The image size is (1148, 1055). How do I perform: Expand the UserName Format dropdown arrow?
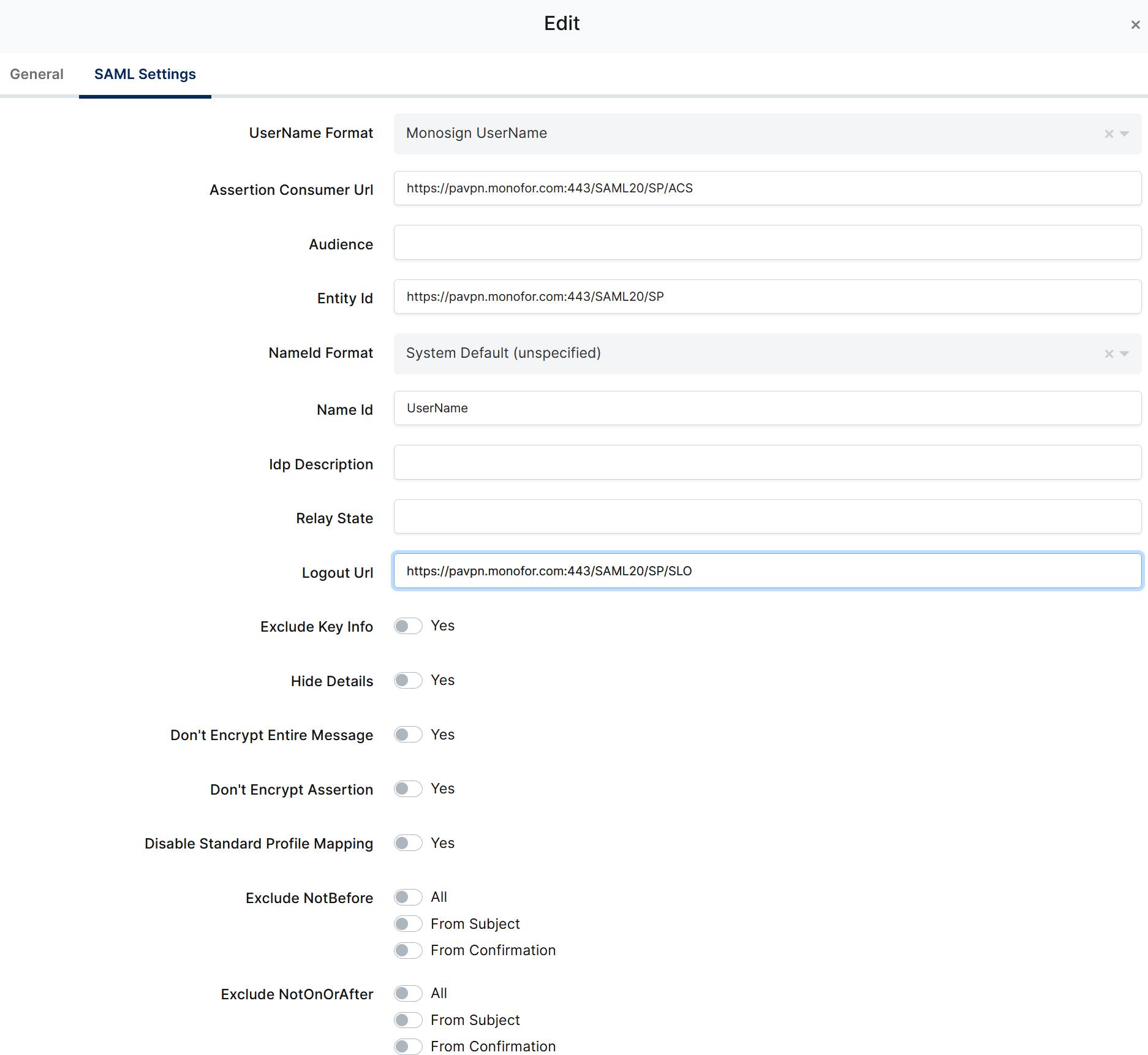click(1125, 134)
